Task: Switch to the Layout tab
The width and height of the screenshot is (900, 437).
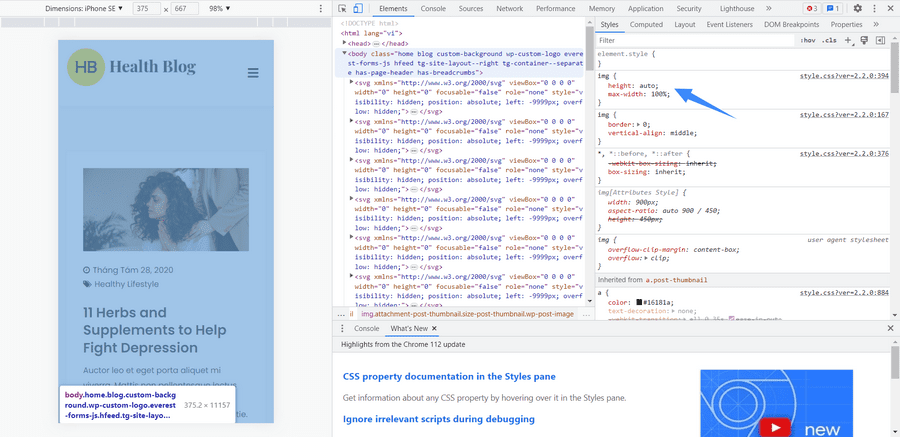Action: click(x=685, y=25)
